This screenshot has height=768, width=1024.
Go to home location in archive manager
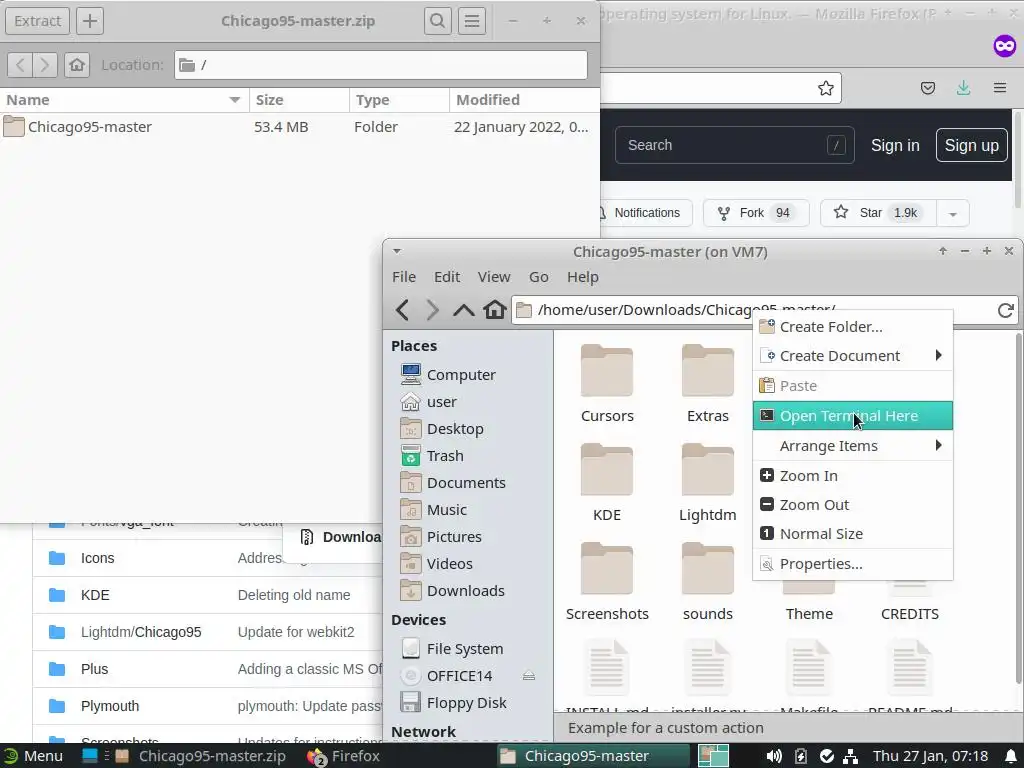coord(77,65)
